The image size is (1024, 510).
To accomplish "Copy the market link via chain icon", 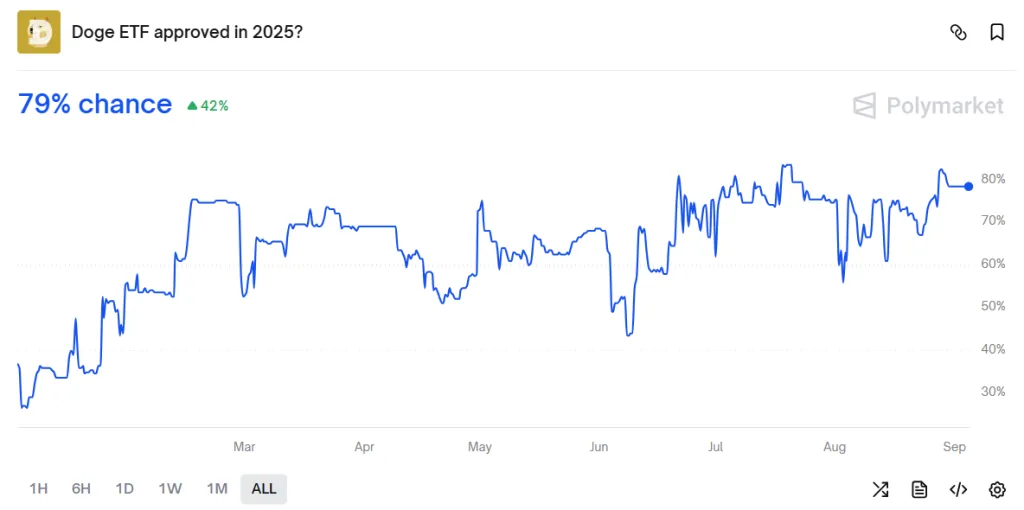I will click(958, 32).
